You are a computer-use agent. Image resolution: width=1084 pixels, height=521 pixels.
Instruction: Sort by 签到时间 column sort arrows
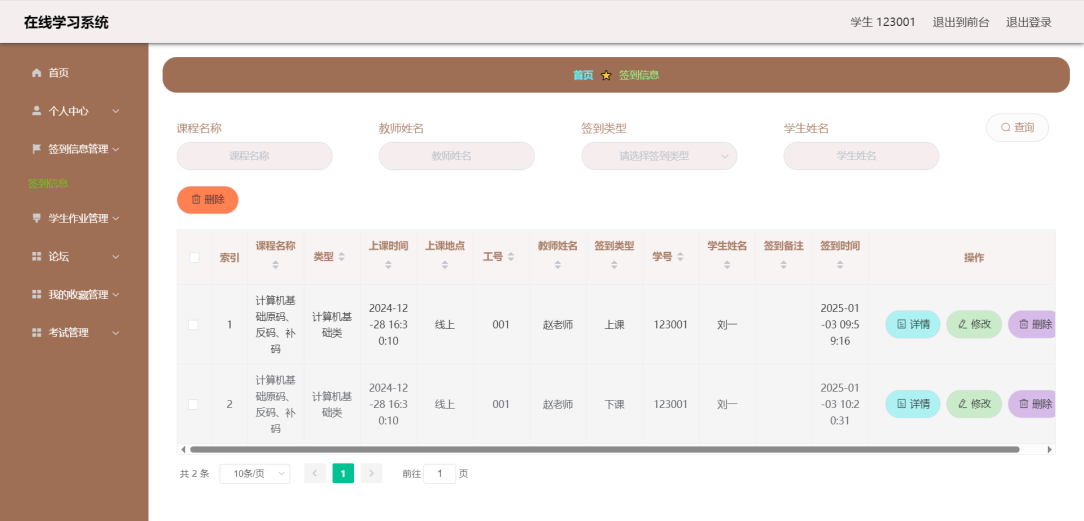839,264
